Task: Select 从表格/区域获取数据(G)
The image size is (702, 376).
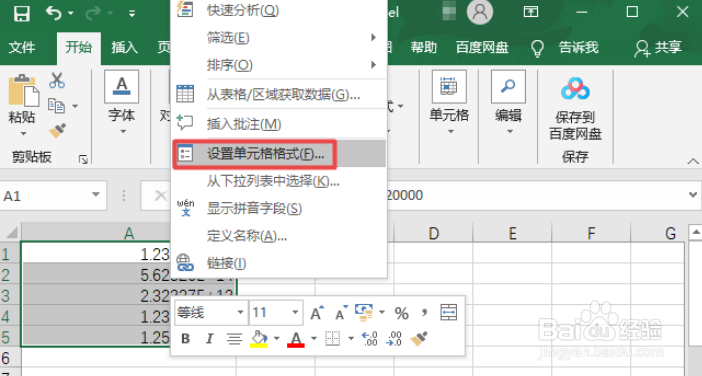Action: (278, 94)
